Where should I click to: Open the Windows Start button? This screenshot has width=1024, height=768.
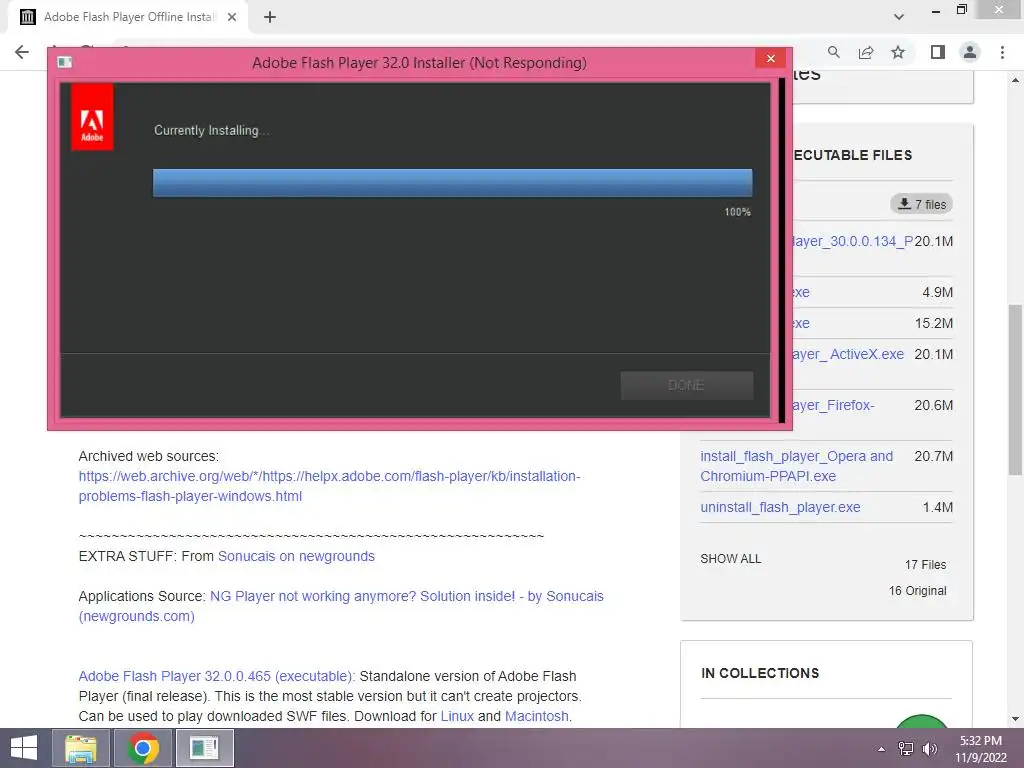[24, 748]
